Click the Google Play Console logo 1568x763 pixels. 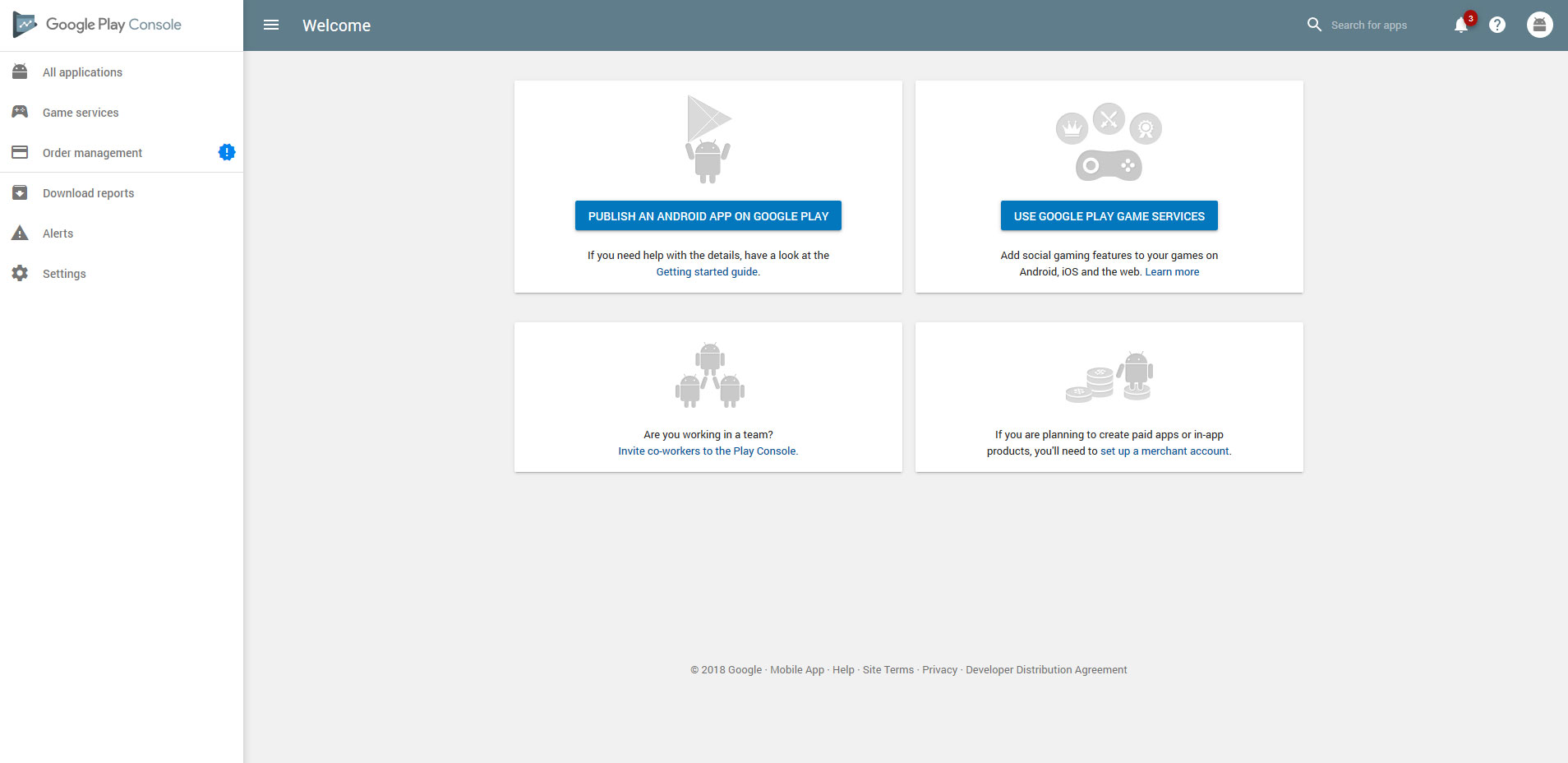point(97,25)
